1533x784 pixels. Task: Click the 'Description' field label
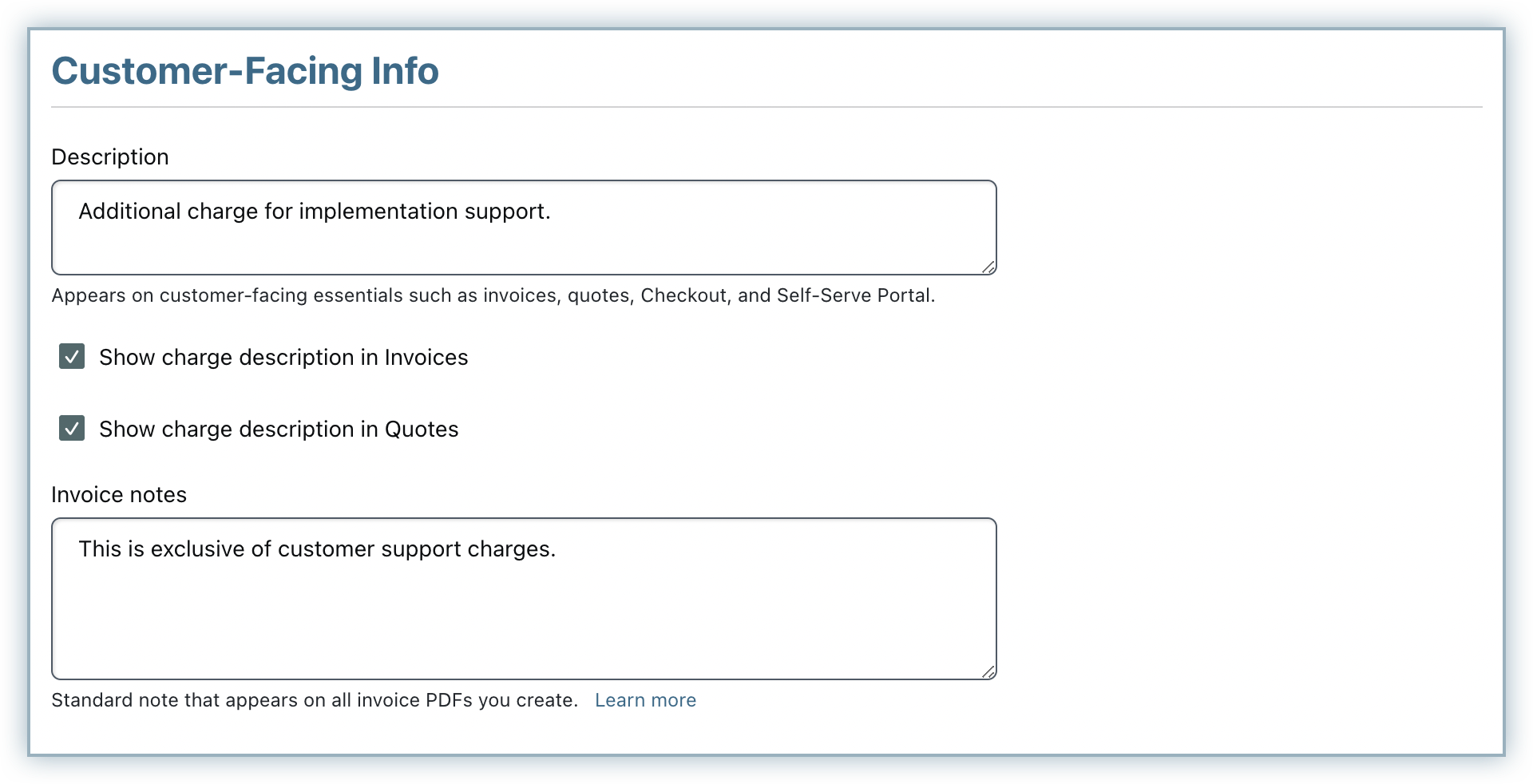(x=110, y=157)
